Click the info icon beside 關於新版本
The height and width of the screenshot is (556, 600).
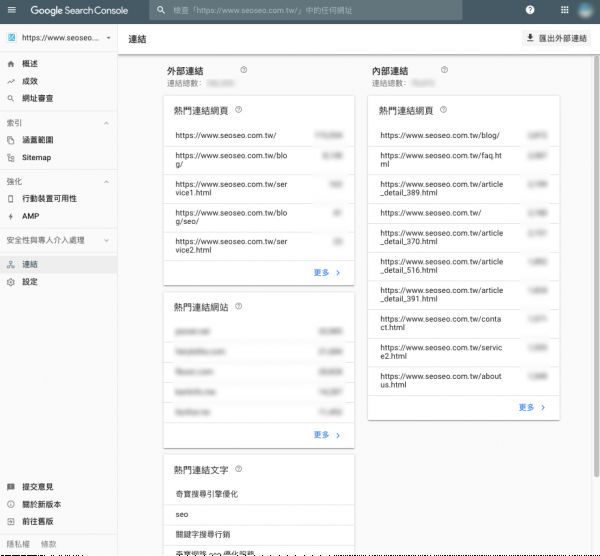coord(11,504)
